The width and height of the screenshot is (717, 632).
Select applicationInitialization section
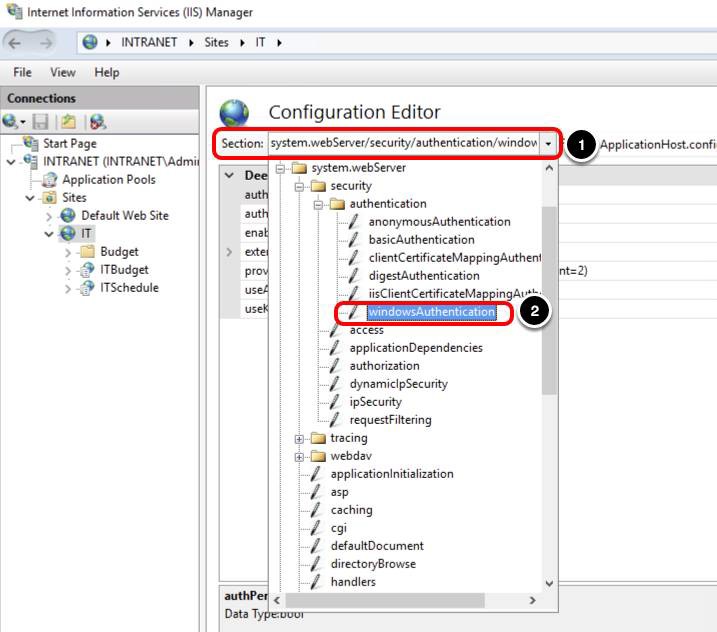392,474
